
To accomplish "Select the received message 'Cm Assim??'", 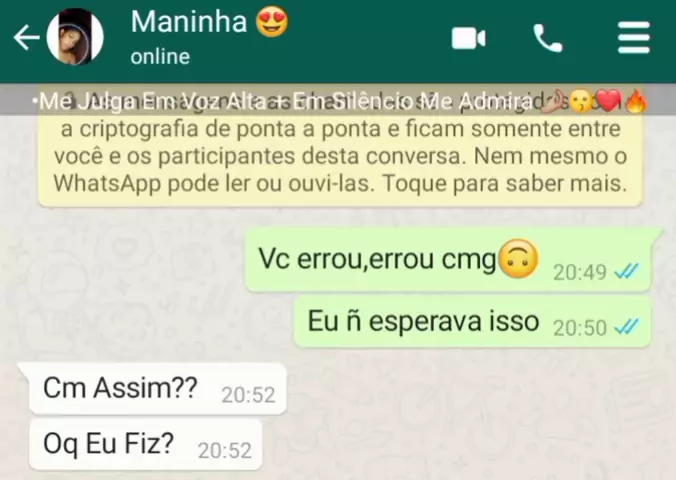I will [158, 389].
